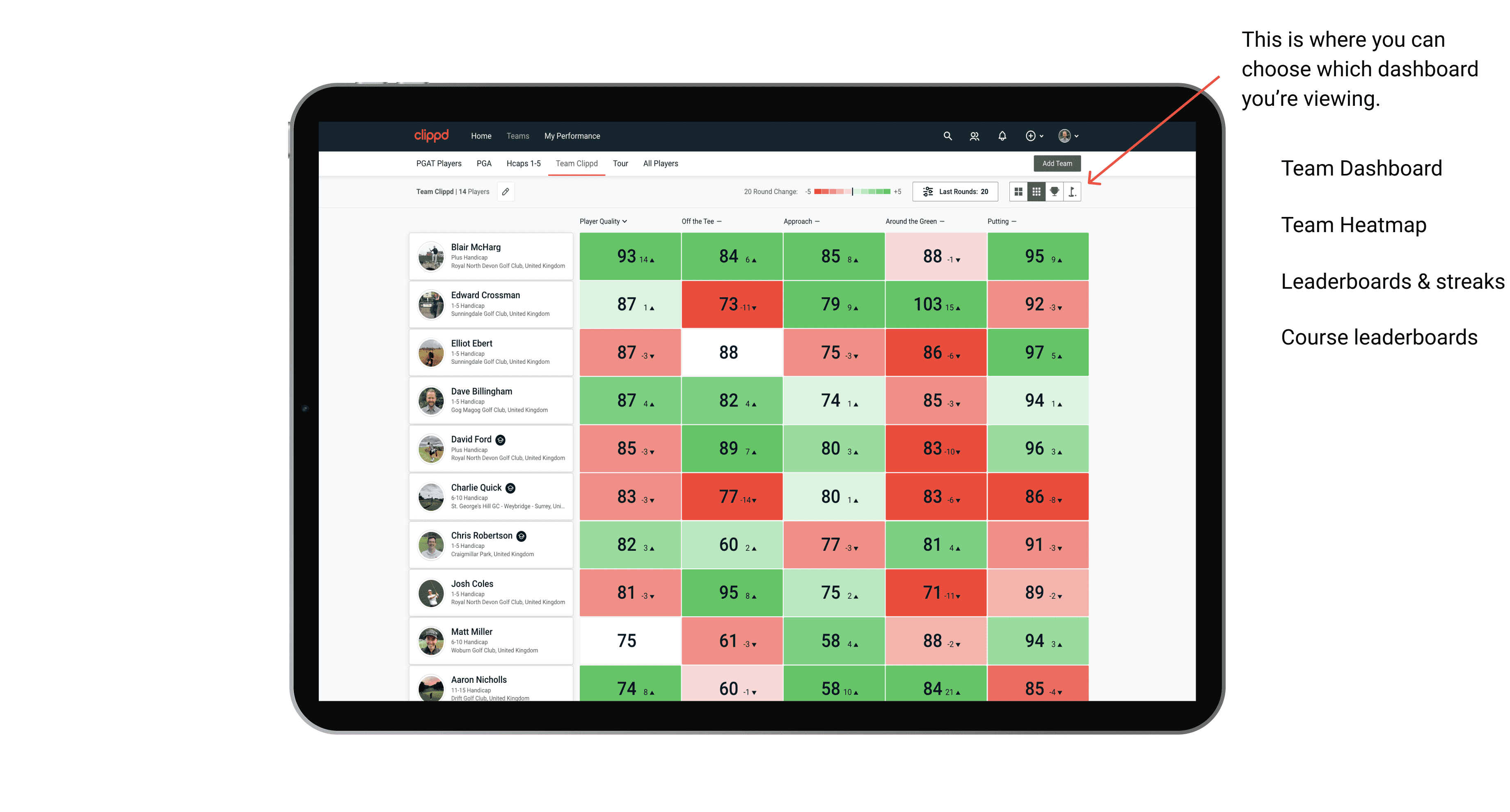Screen dimensions: 1510x812
Task: Click the Add Team button
Action: [1057, 162]
